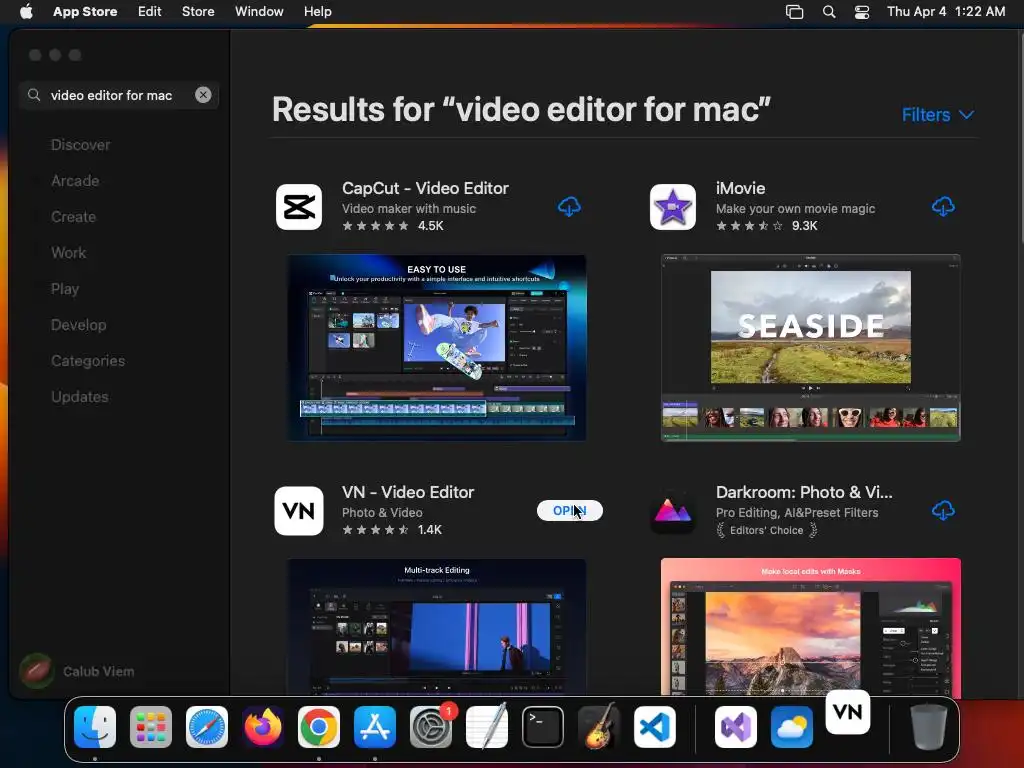The width and height of the screenshot is (1024, 768).
Task: View the VN Multi-track Editing screenshot
Action: pos(436,627)
